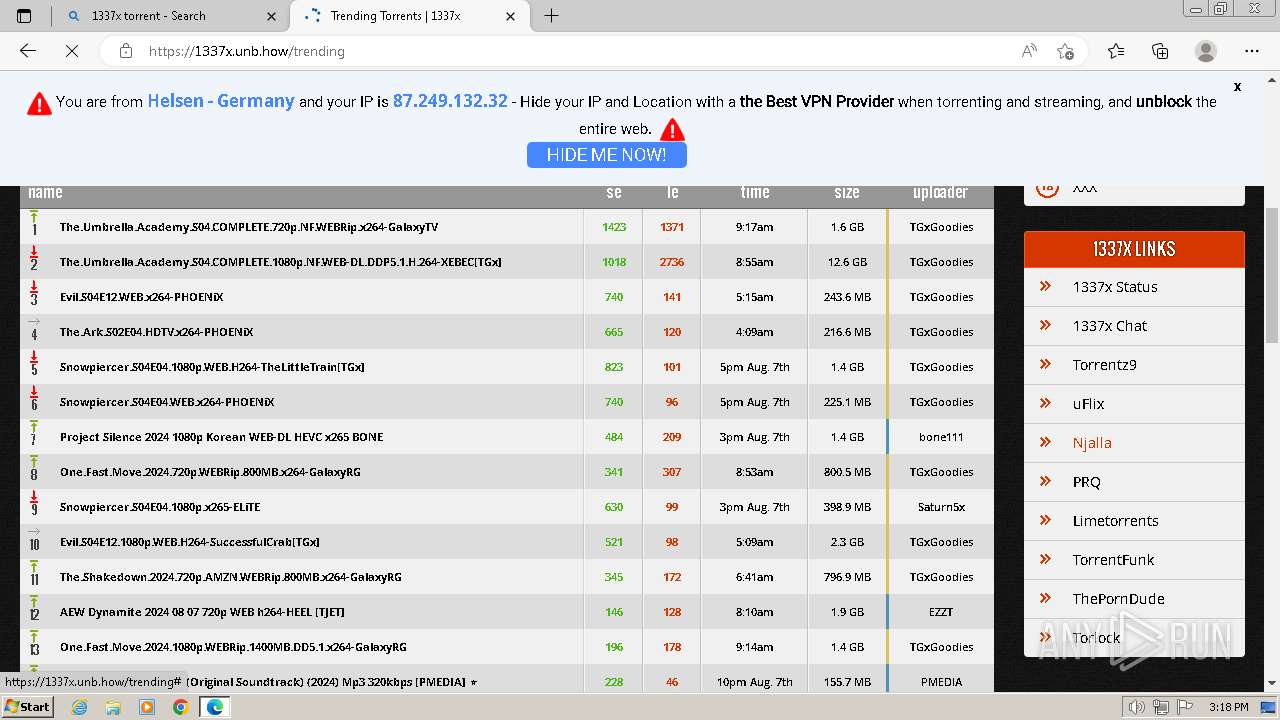Open PMEDIA uploader profile

(x=941, y=682)
